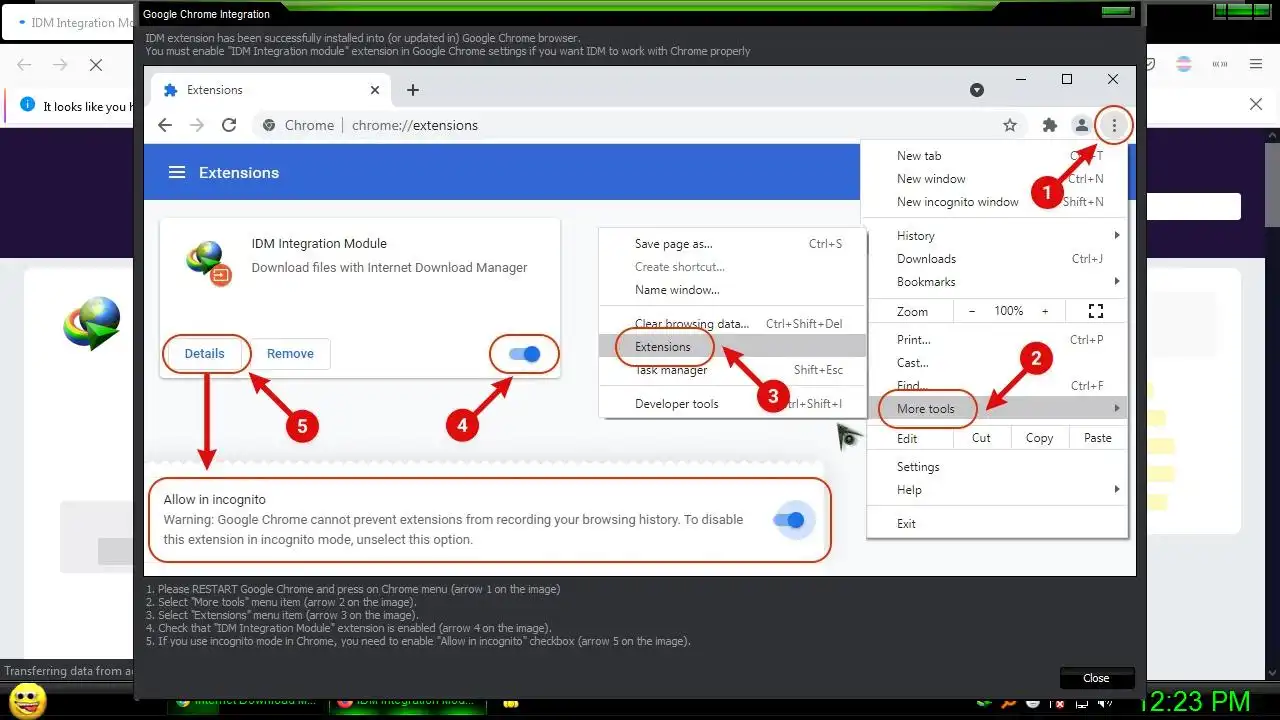Bookmark page with the star icon
The image size is (1280, 720).
1010,125
